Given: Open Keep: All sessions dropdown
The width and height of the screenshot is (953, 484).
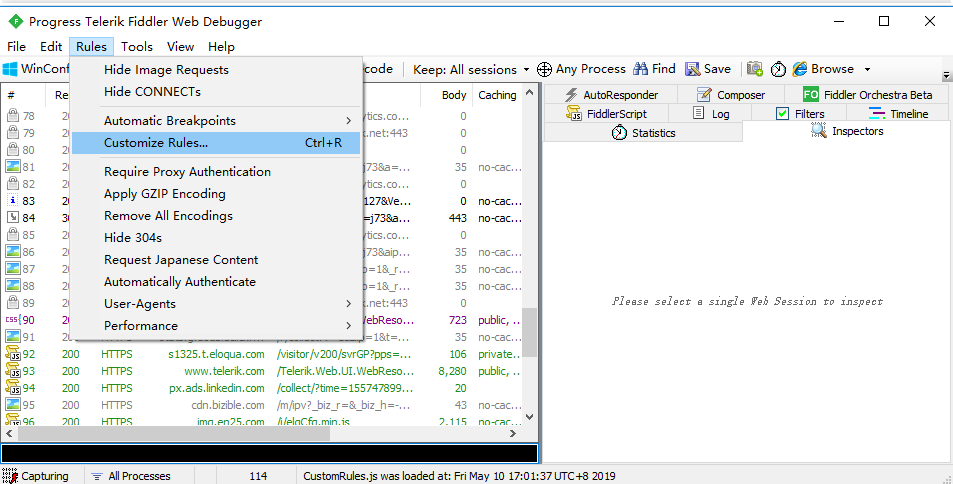Looking at the screenshot, I should pos(471,69).
